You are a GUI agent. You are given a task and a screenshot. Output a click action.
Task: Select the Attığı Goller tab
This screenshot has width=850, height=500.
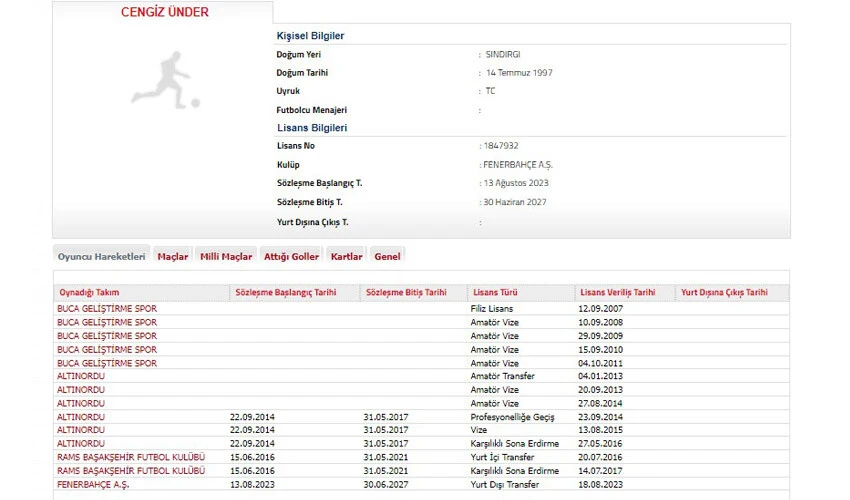(x=291, y=257)
